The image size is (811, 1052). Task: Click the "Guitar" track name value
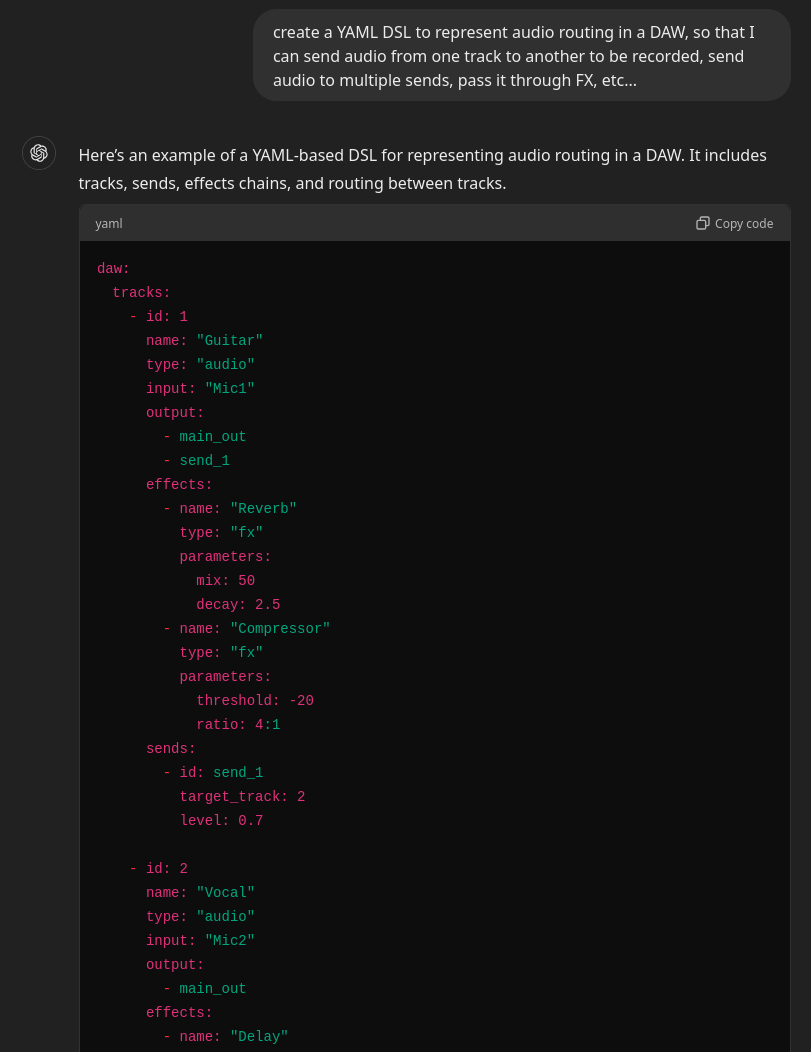[229, 341]
